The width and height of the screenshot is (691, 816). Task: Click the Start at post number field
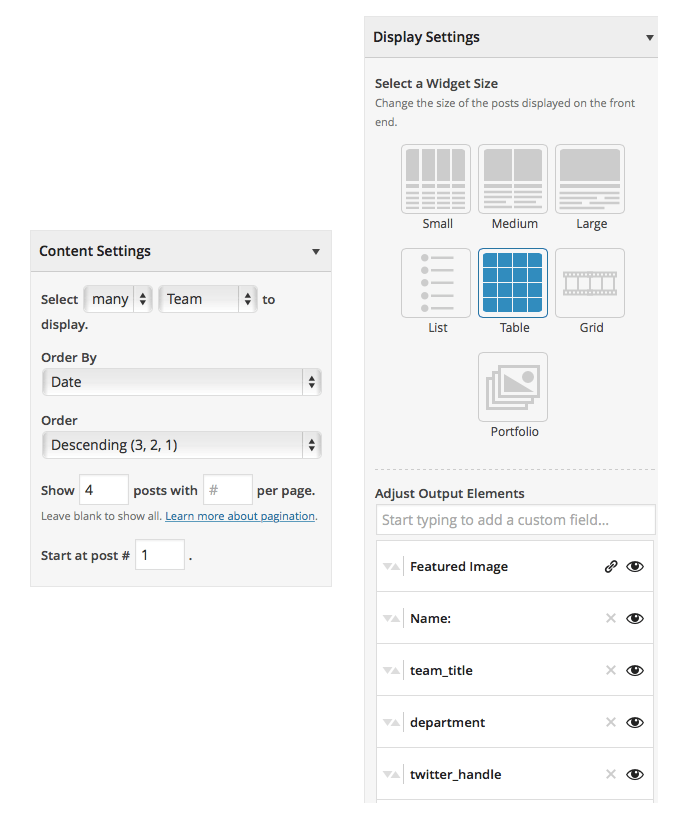point(160,555)
